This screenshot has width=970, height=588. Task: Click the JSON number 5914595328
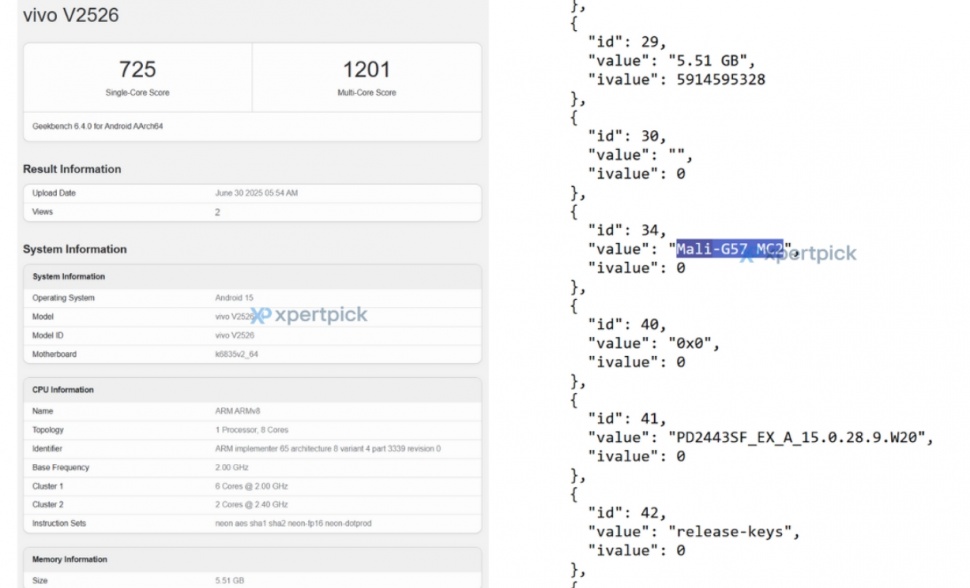click(x=721, y=80)
